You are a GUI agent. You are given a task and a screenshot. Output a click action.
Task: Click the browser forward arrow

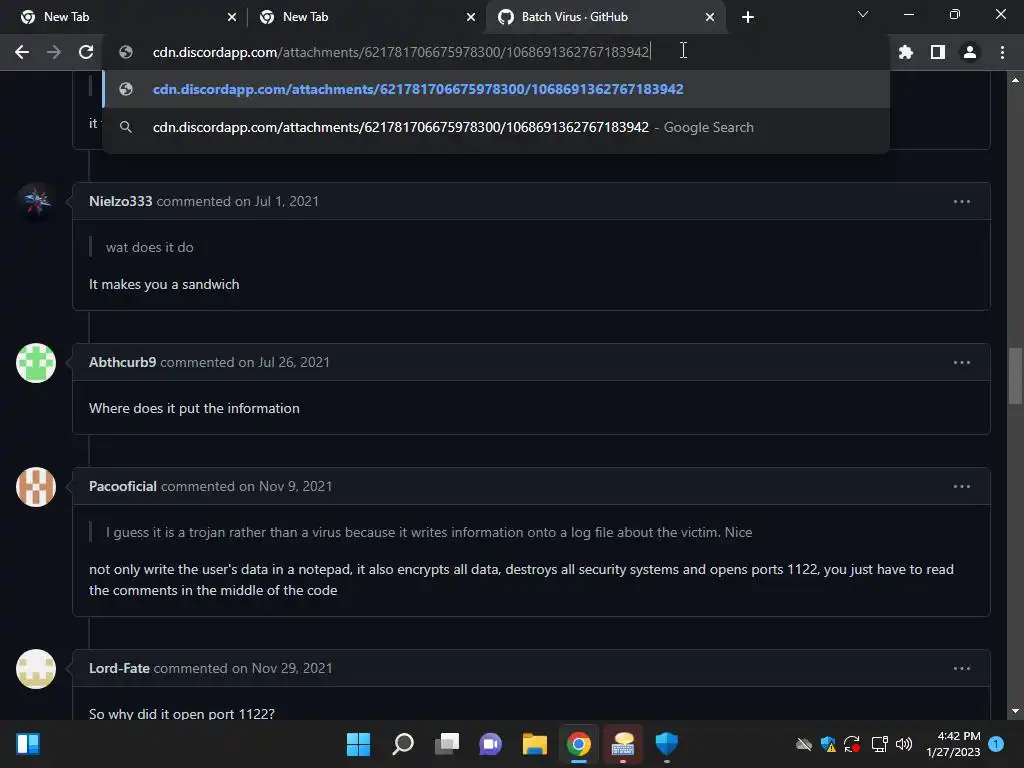coord(54,52)
